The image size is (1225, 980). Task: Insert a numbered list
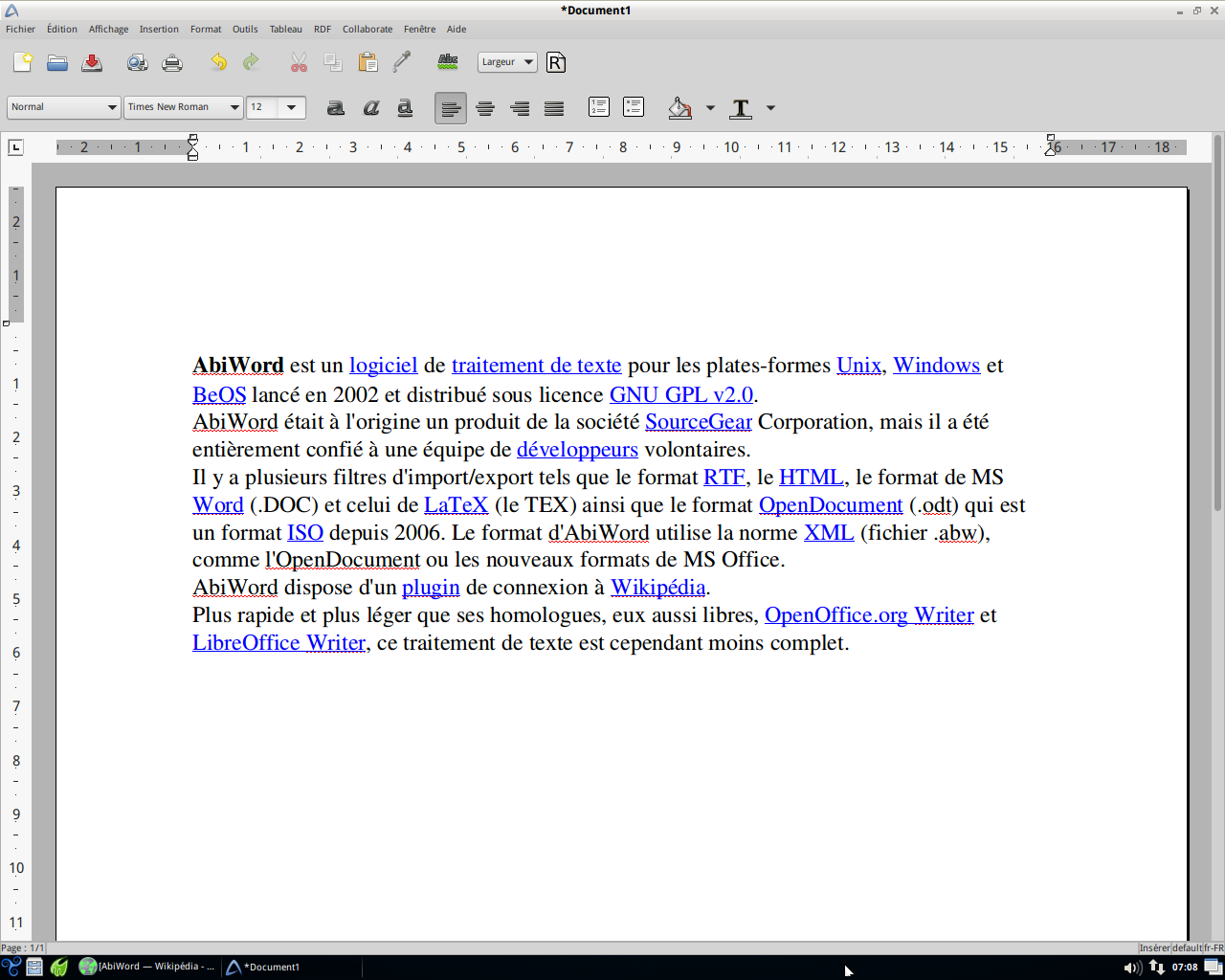tap(599, 107)
